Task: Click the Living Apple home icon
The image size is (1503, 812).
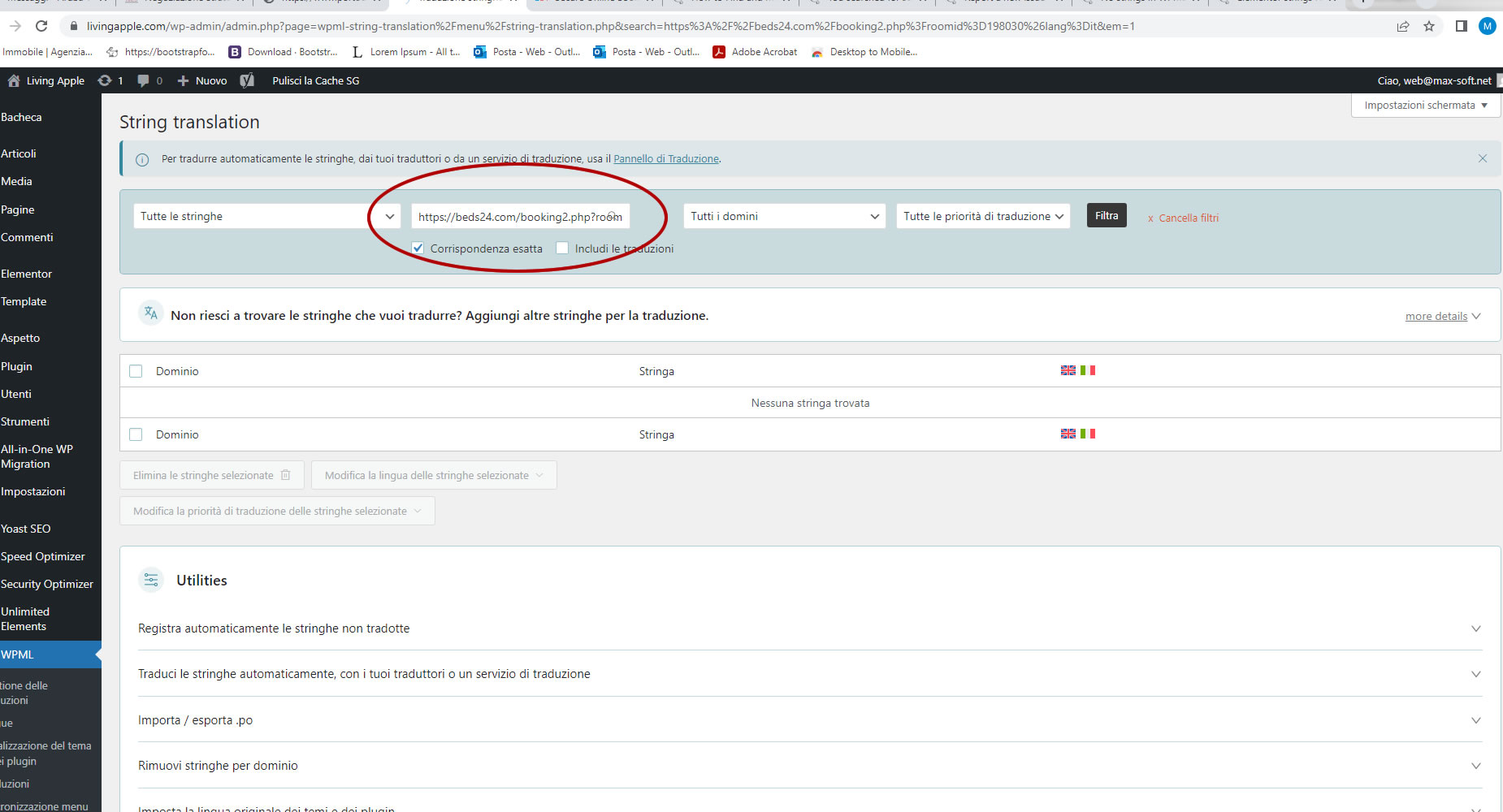Action: (14, 80)
